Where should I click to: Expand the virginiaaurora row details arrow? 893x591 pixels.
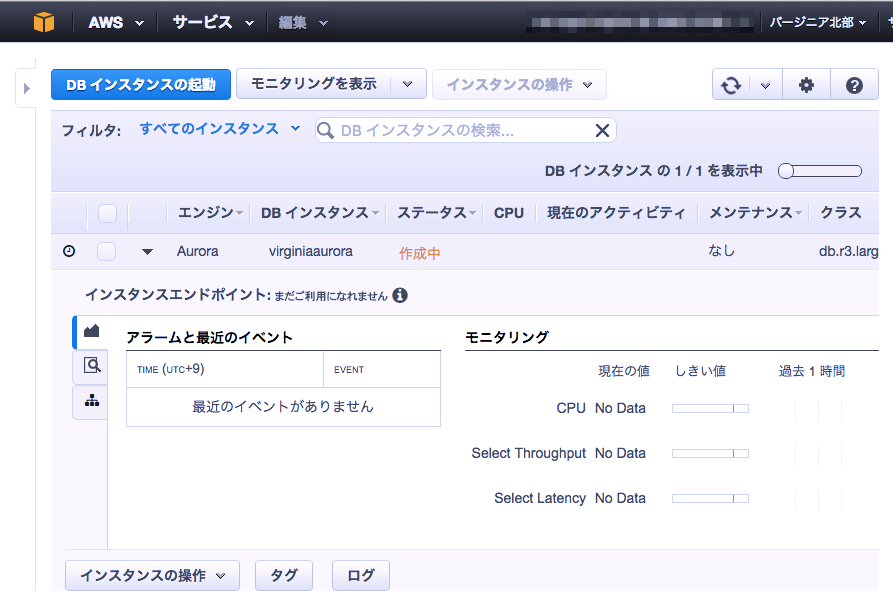point(146,251)
